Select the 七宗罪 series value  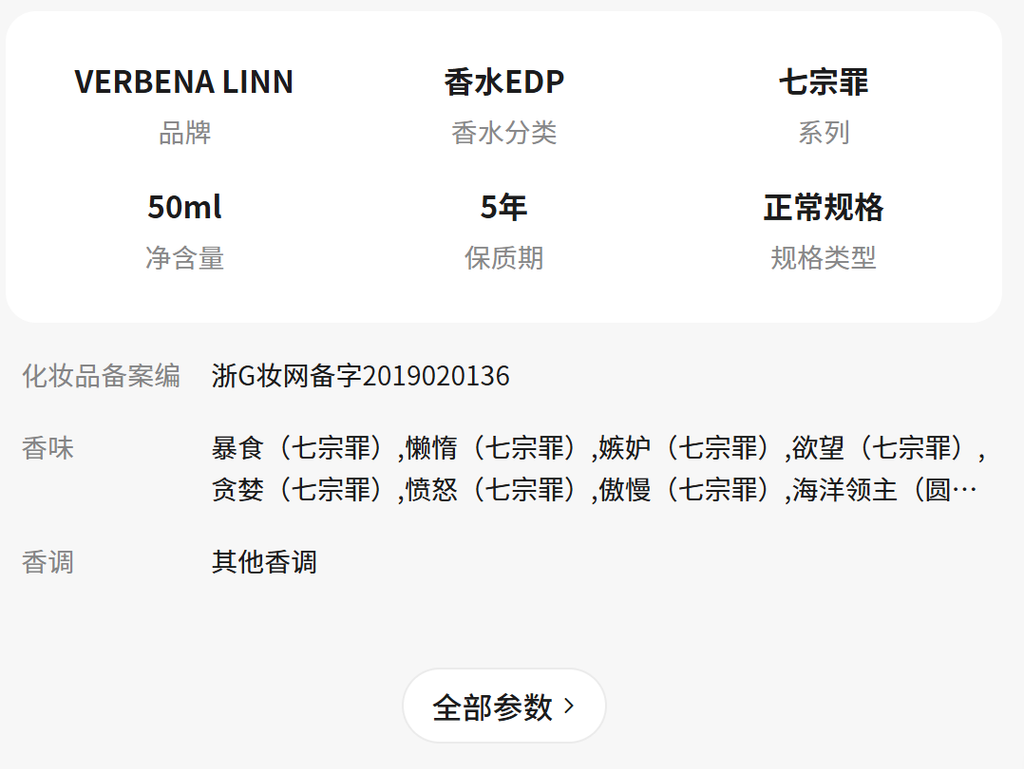pyautogui.click(x=823, y=82)
